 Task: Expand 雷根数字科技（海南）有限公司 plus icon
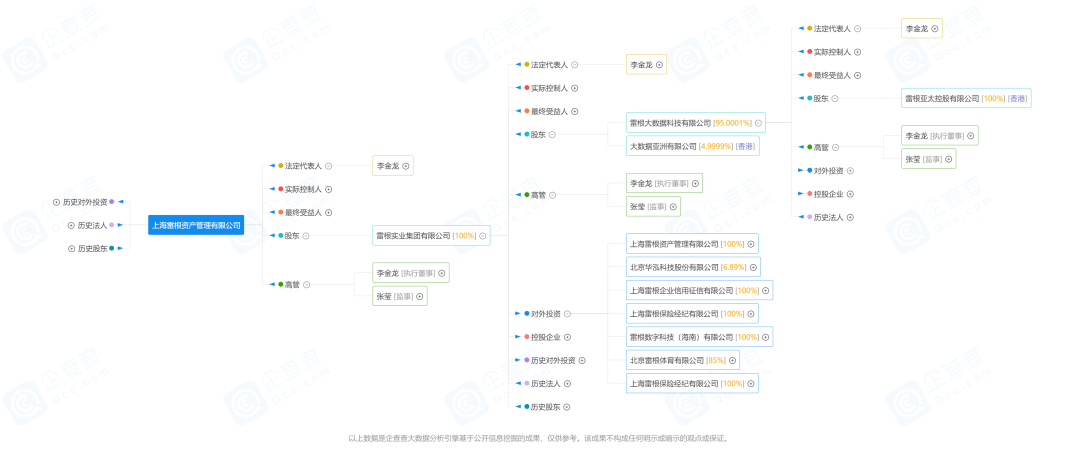pos(765,337)
